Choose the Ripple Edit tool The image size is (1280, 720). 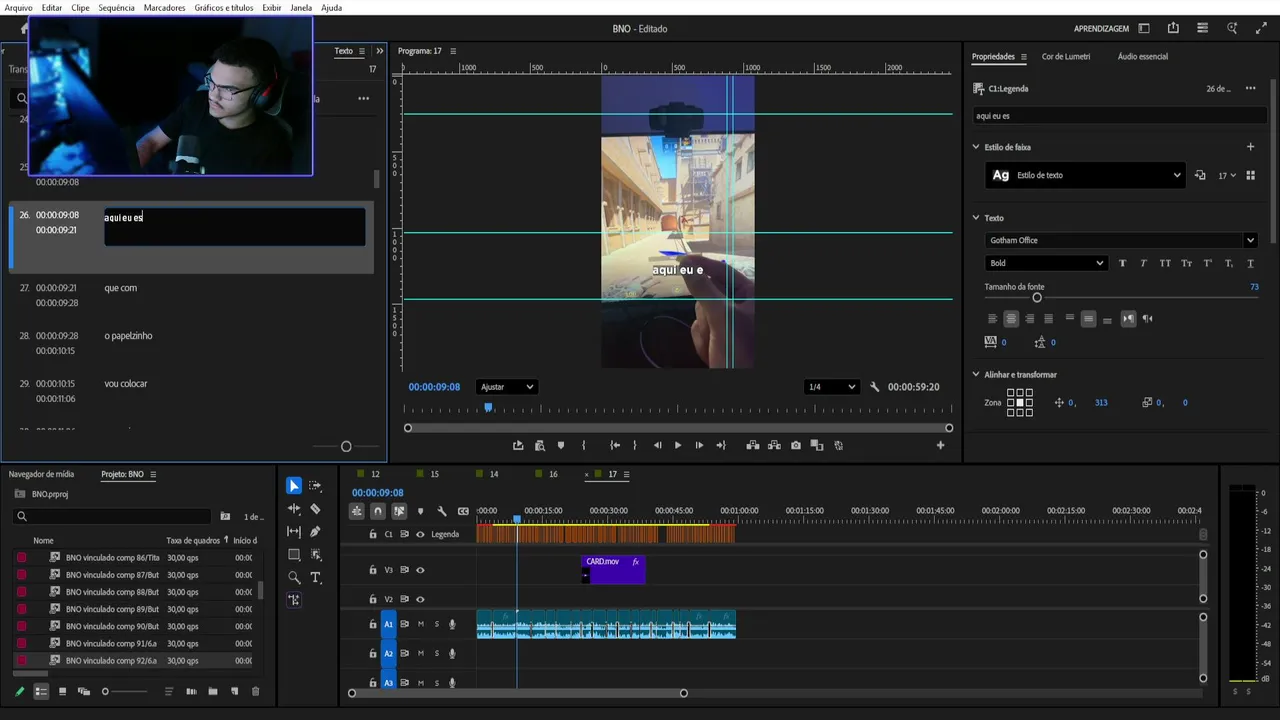(x=294, y=509)
